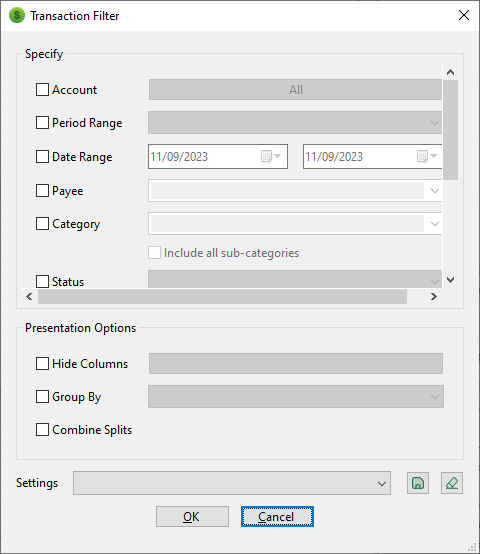480x554 pixels.
Task: Check the Date Range option
Action: tap(42, 157)
